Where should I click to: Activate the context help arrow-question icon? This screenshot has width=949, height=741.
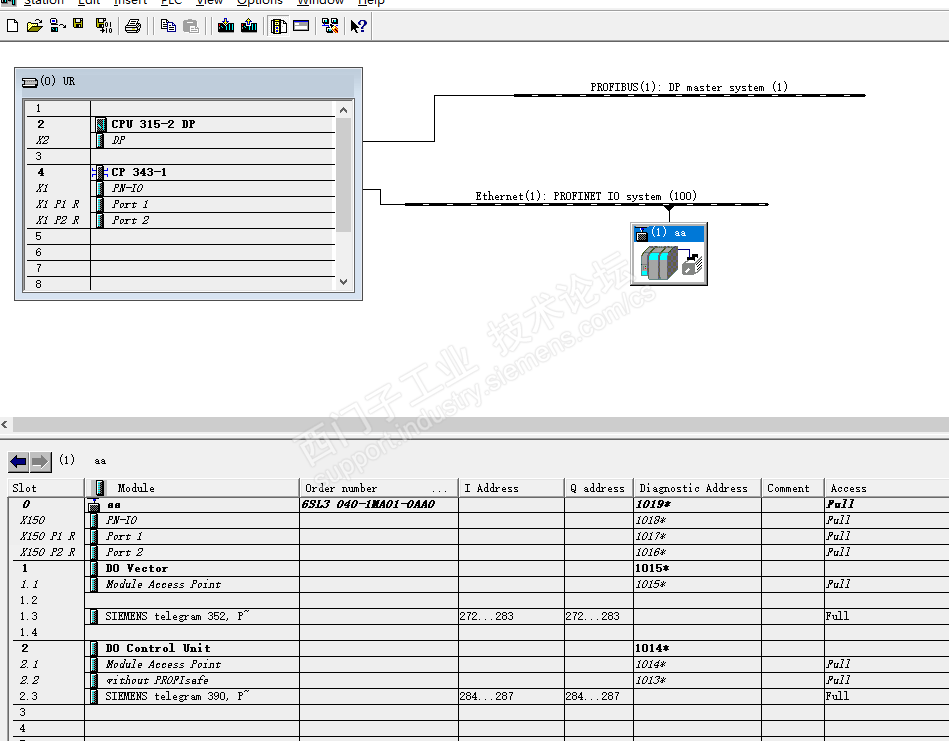click(x=359, y=26)
